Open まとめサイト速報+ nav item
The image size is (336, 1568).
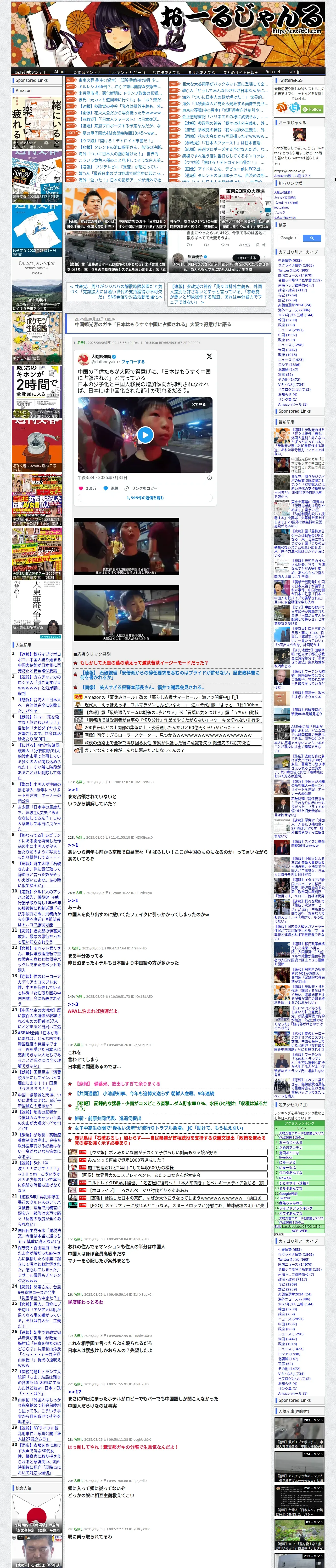(240, 72)
